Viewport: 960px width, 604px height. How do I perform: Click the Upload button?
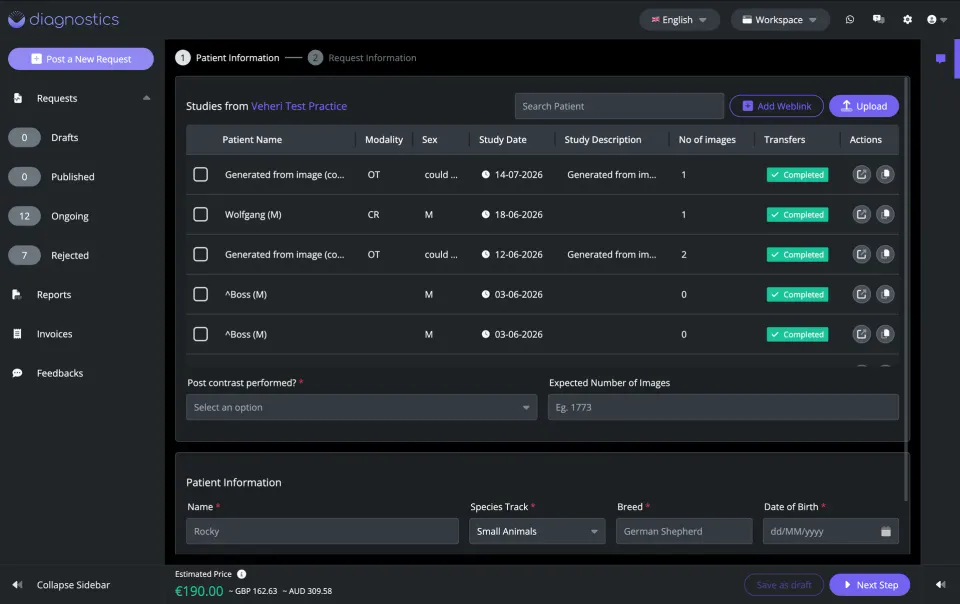click(863, 106)
